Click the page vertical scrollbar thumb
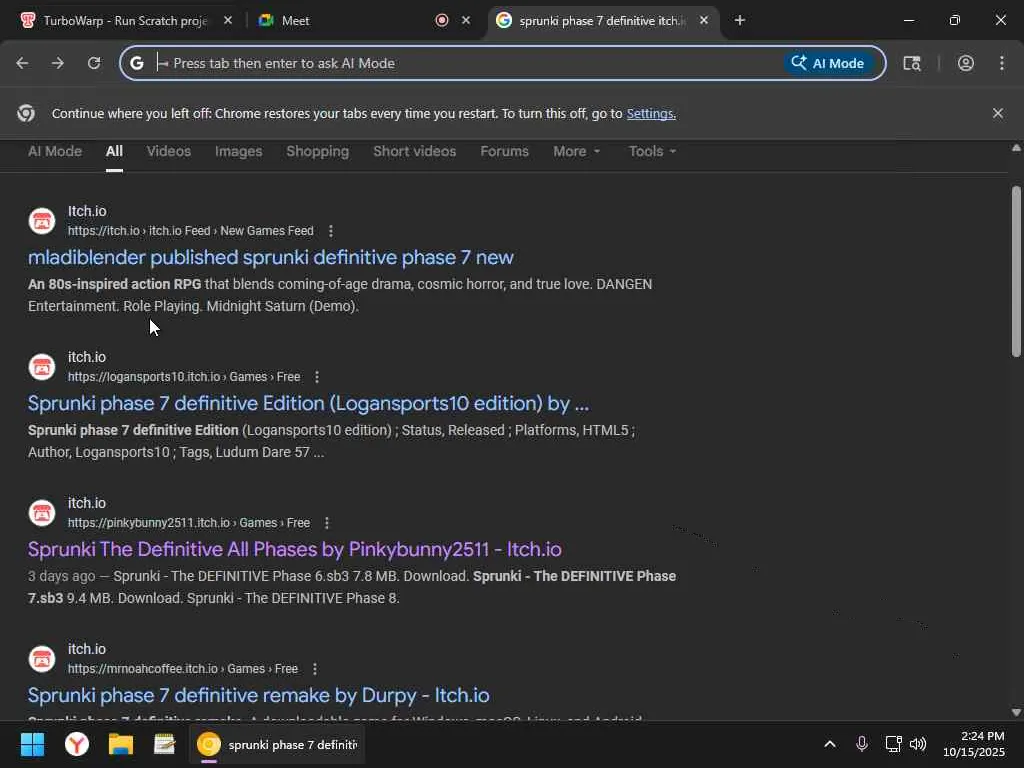Viewport: 1024px width, 768px height. 1016,271
